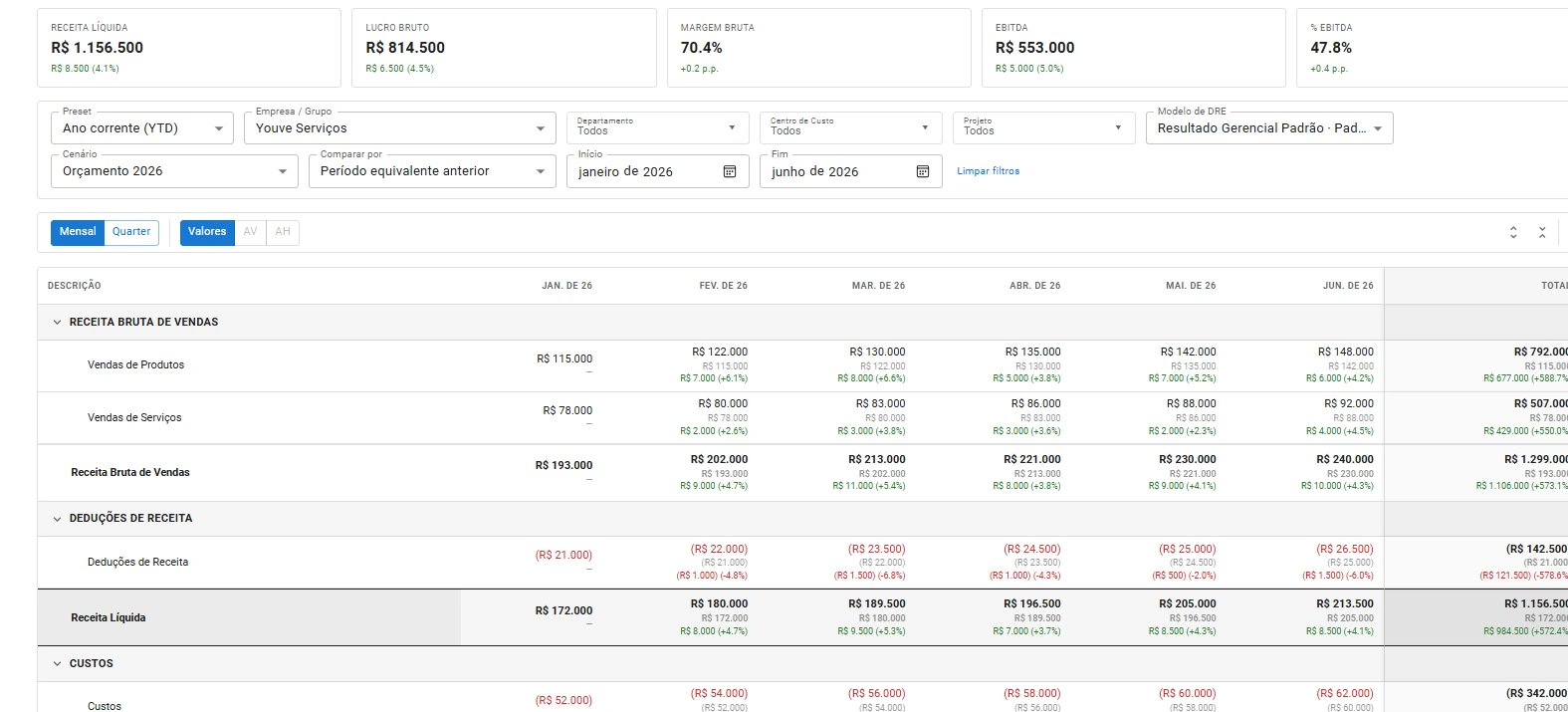Open the Empresa / Grupo dropdown
The width and height of the screenshot is (1568, 712).
399,128
